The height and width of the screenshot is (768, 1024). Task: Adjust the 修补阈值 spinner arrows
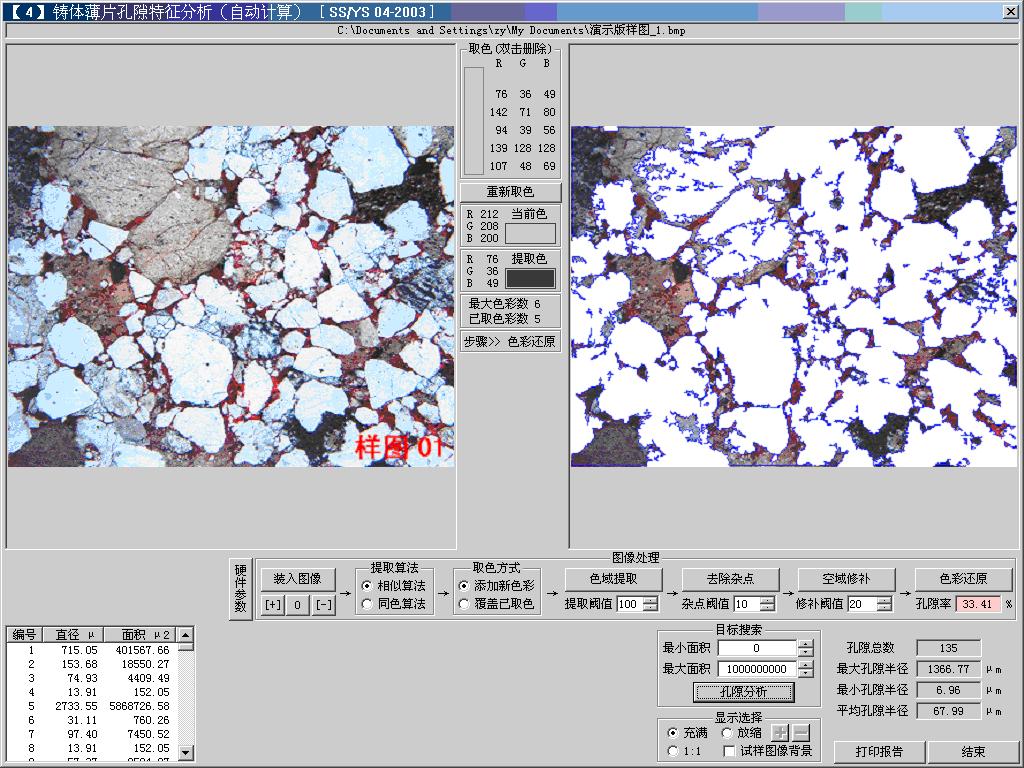[x=883, y=604]
